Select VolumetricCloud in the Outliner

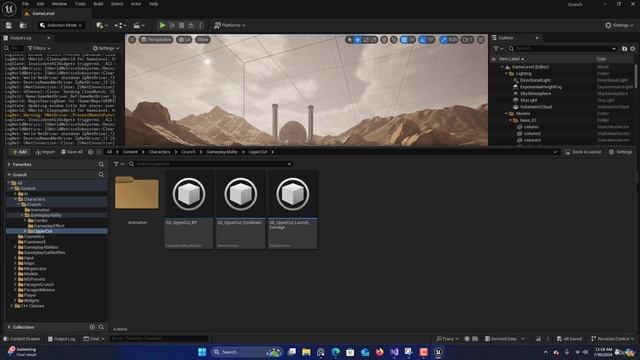pos(536,107)
